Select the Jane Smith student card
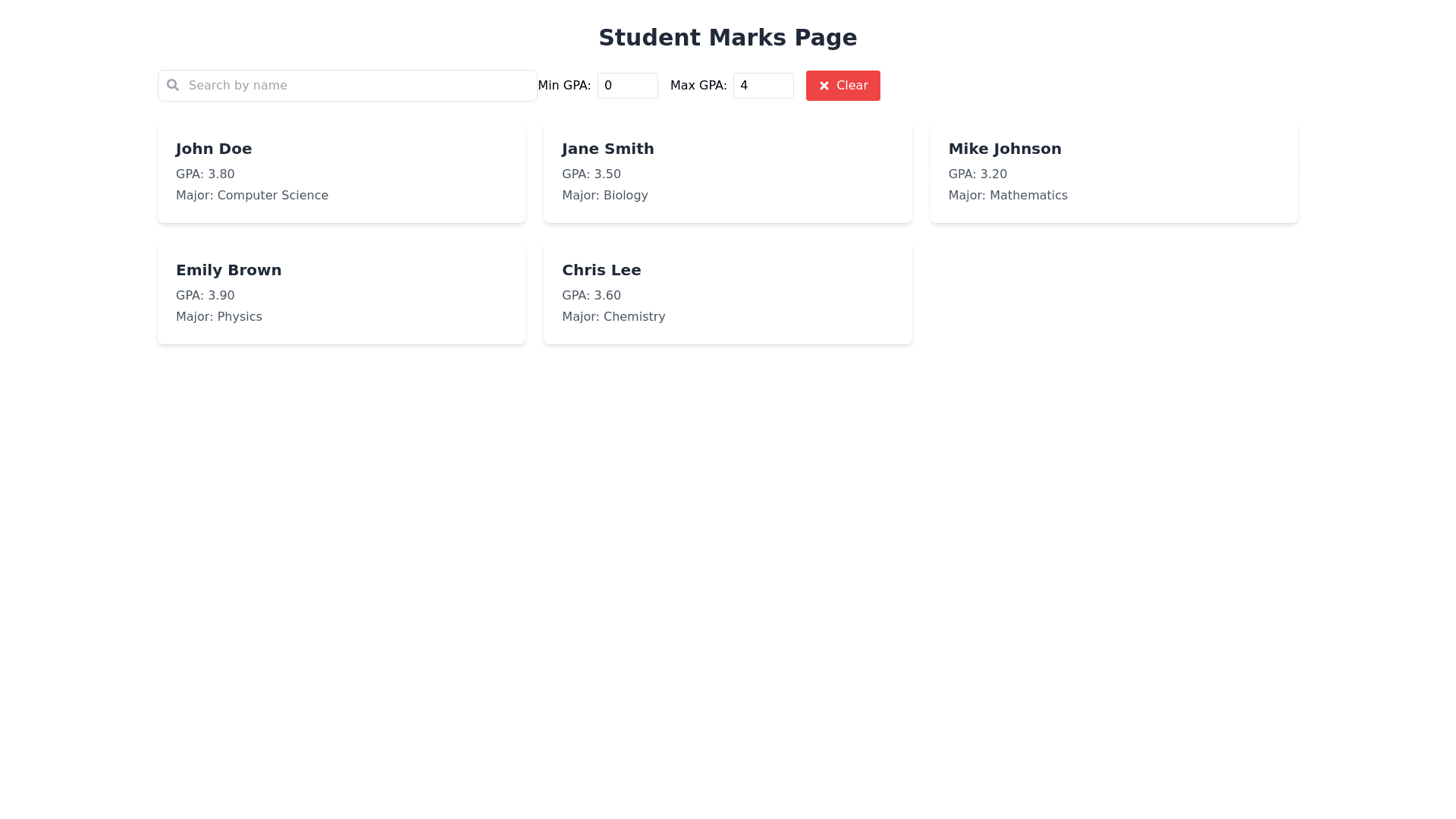Image resolution: width=1456 pixels, height=819 pixels. point(727,171)
